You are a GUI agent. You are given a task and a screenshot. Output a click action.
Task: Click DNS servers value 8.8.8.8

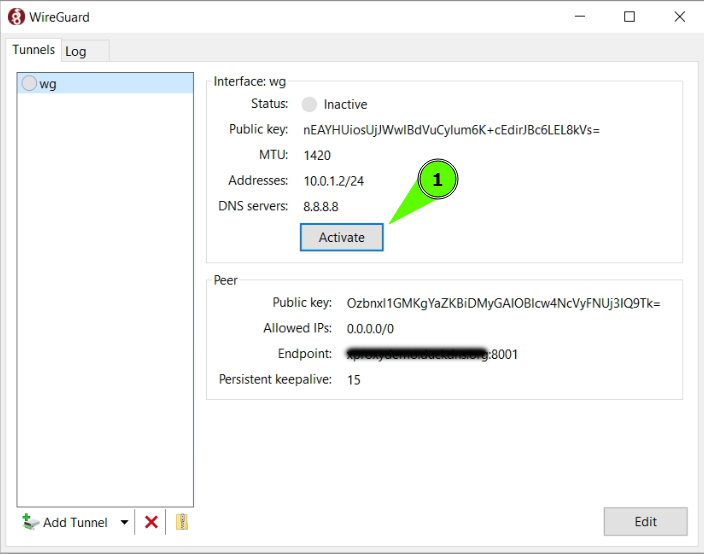click(321, 207)
